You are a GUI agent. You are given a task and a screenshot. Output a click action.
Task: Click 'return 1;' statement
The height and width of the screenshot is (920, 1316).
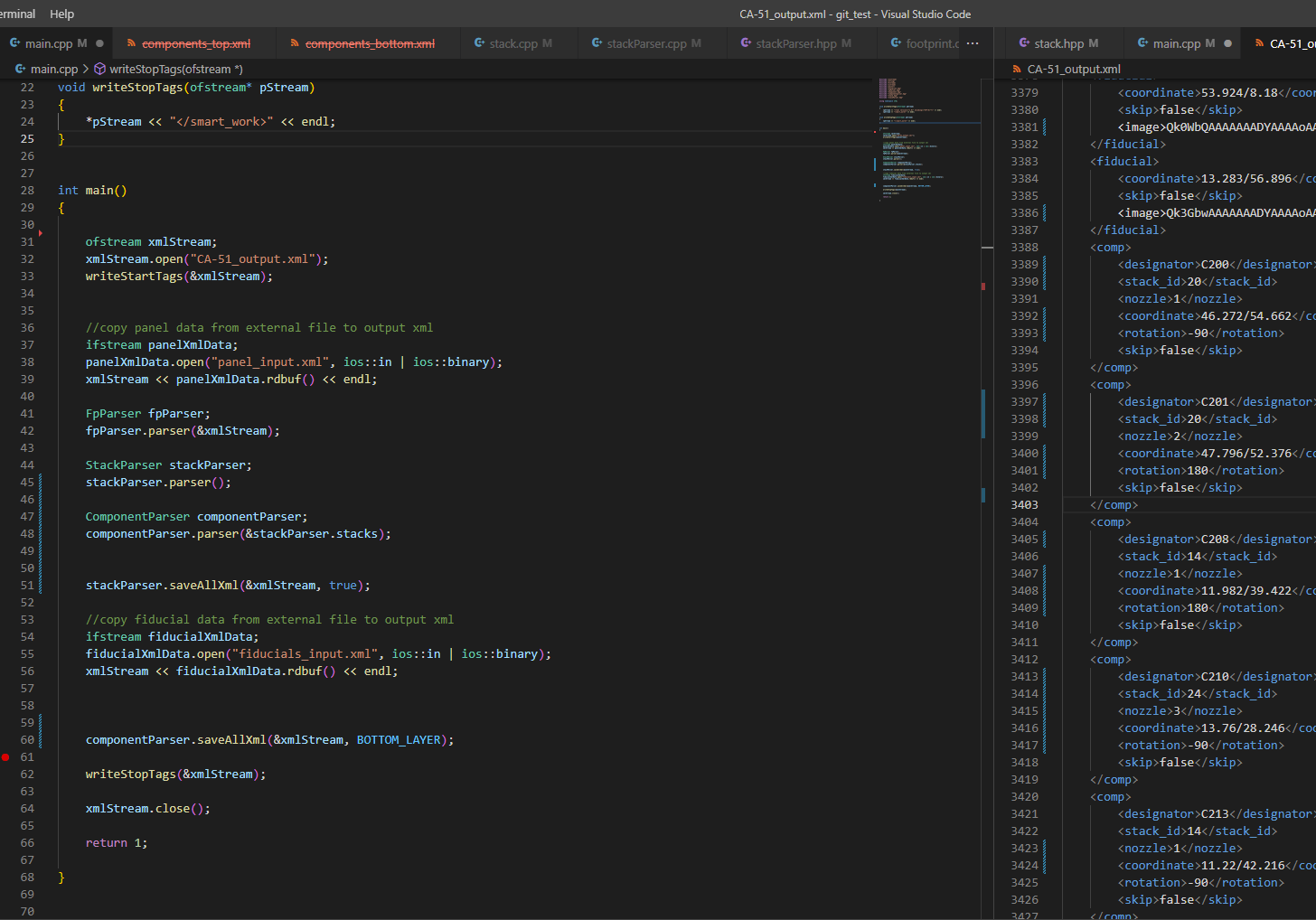(x=117, y=842)
